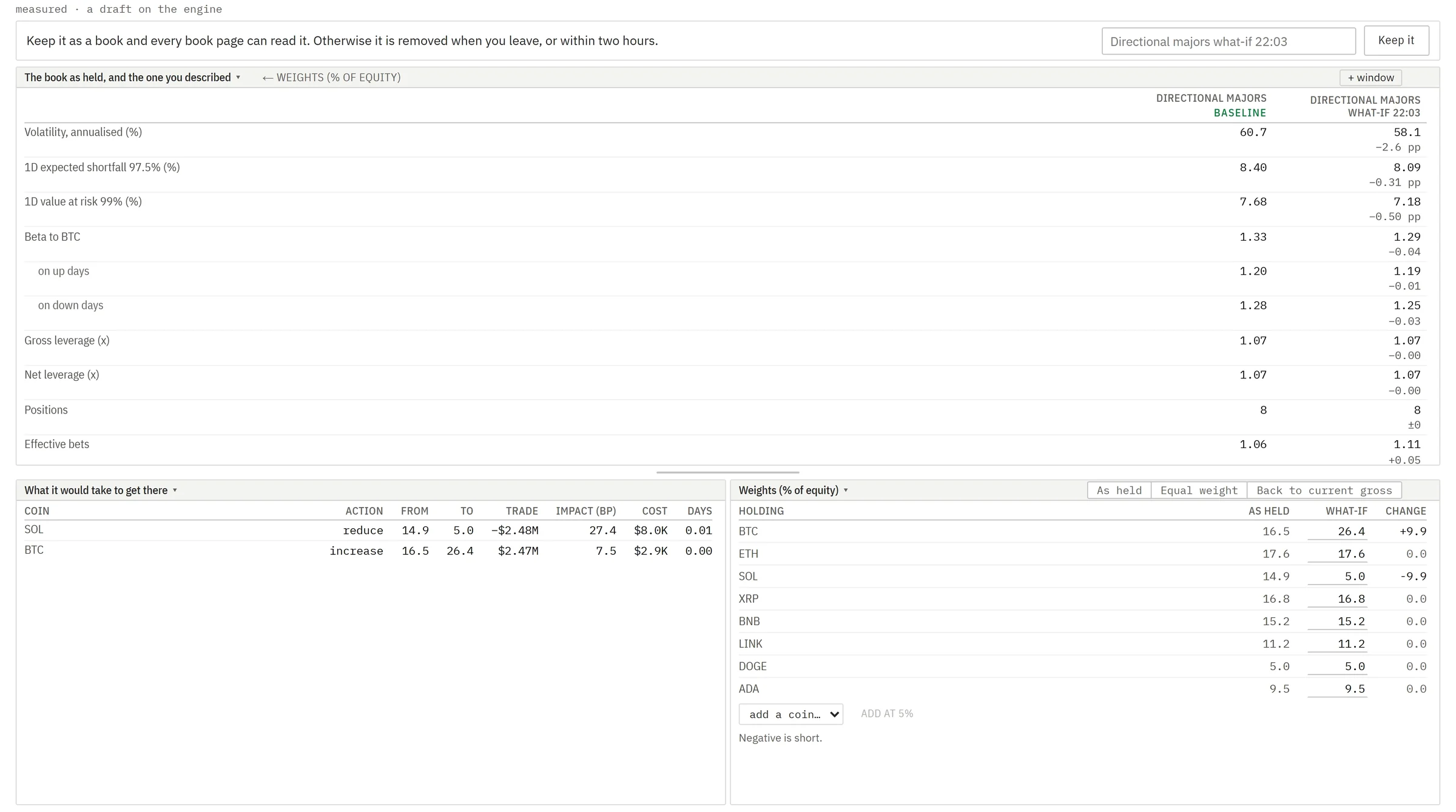
Task: Edit the DOGE what-if weight field
Action: [x=1337, y=666]
